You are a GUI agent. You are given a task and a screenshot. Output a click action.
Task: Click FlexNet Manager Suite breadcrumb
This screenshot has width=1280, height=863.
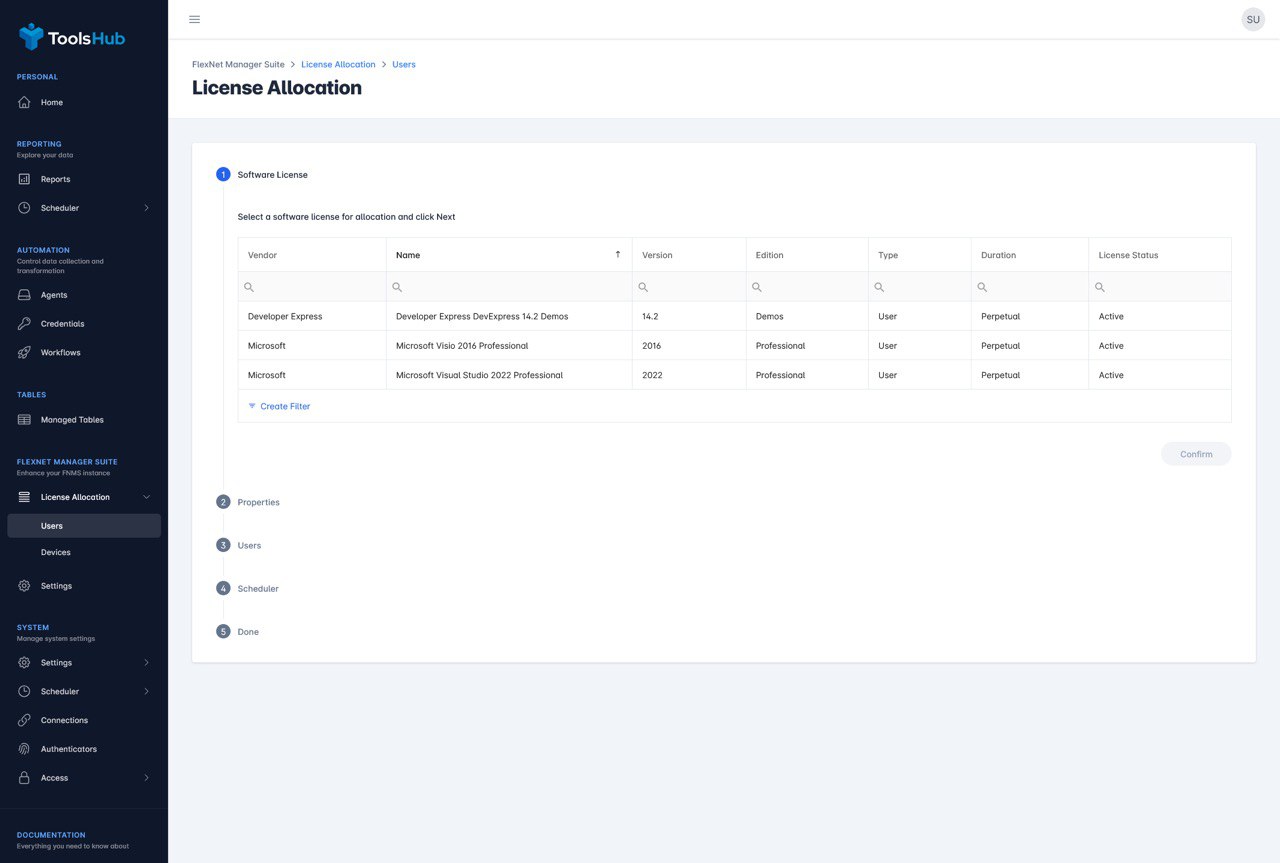(x=238, y=64)
